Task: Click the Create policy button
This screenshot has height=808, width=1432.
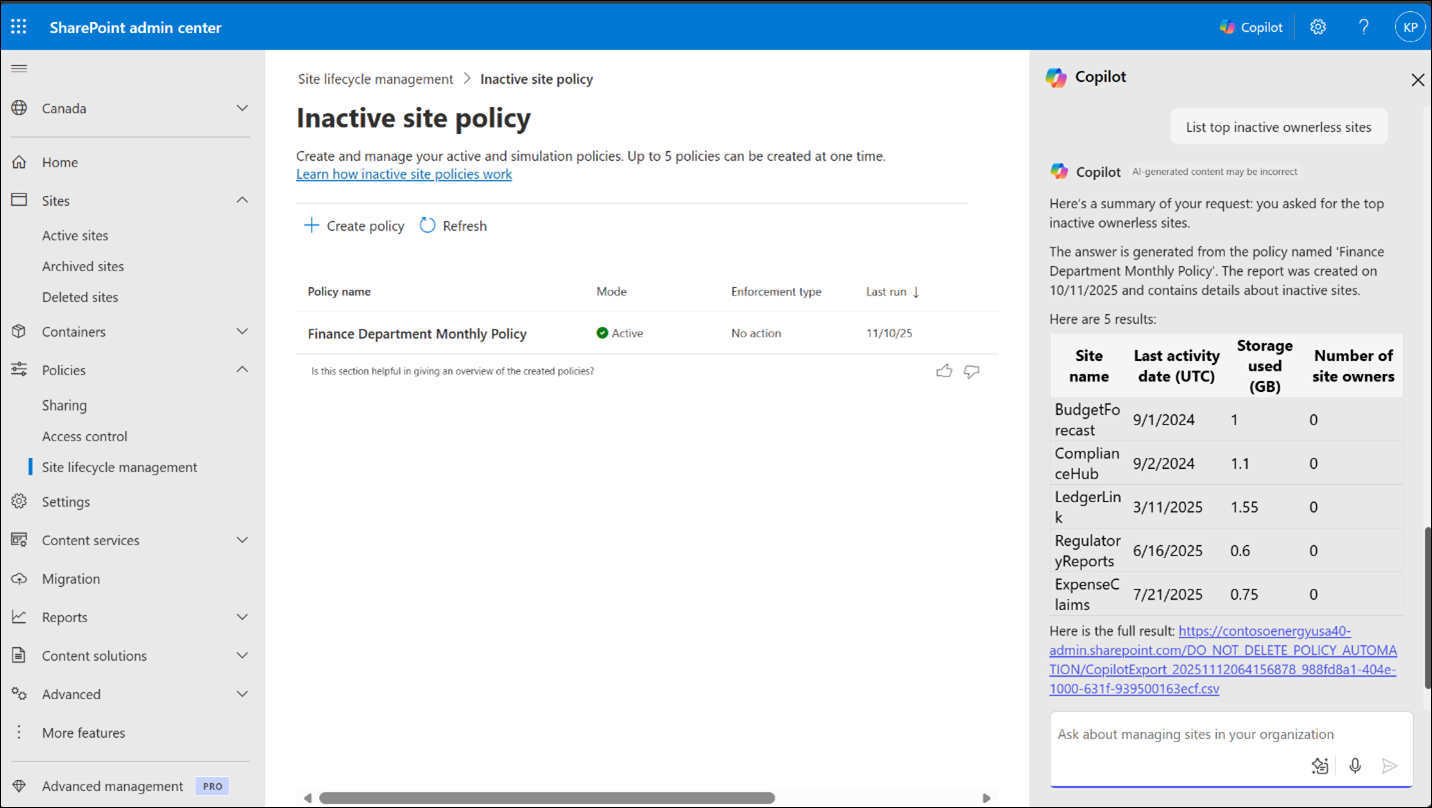Action: pos(353,225)
